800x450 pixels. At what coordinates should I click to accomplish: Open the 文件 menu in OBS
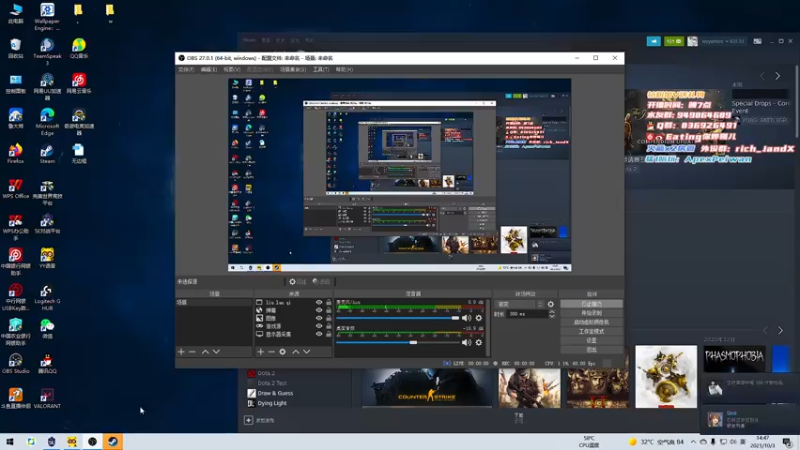(x=186, y=69)
